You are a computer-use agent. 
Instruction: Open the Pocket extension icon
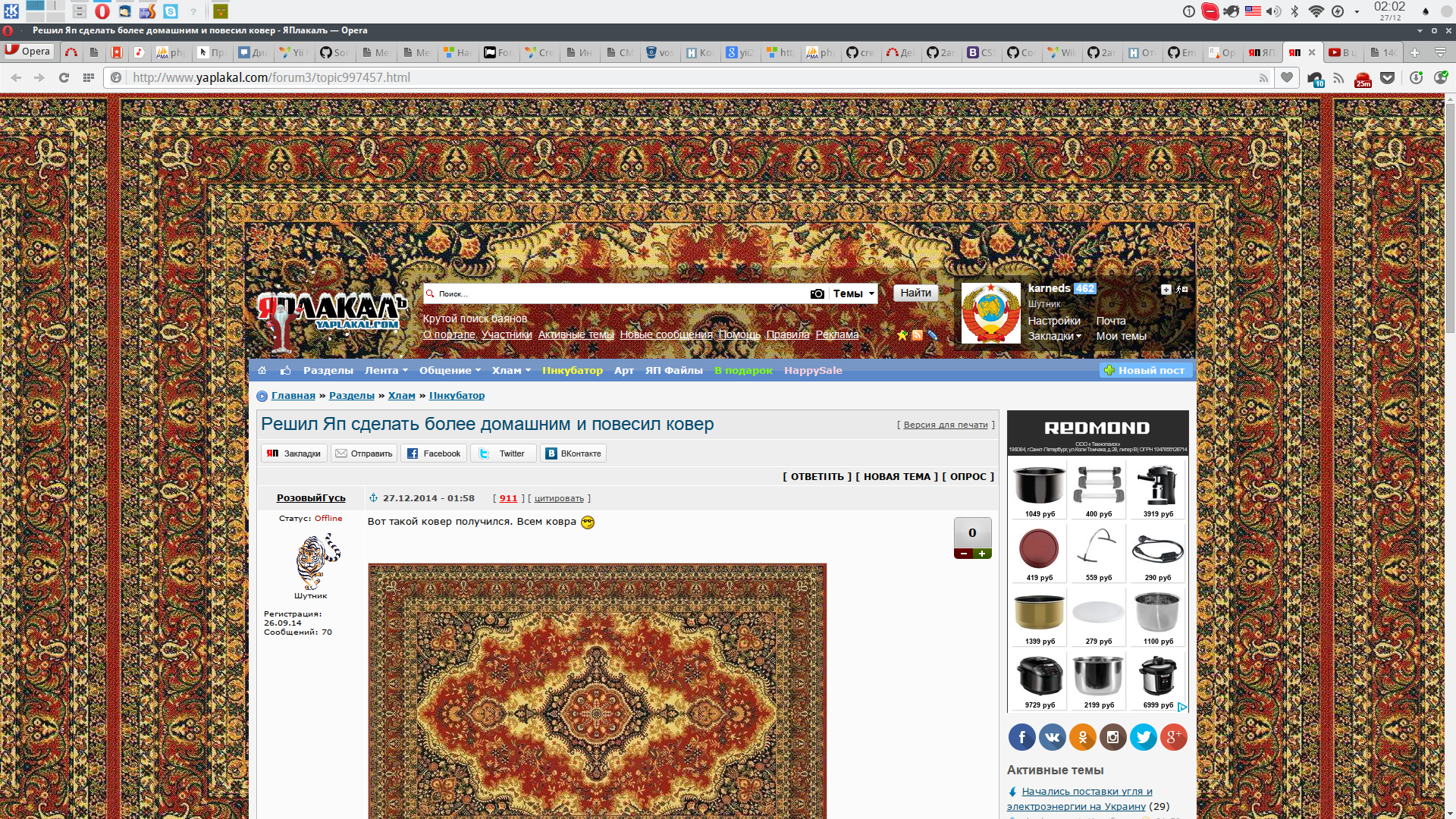[x=1388, y=77]
